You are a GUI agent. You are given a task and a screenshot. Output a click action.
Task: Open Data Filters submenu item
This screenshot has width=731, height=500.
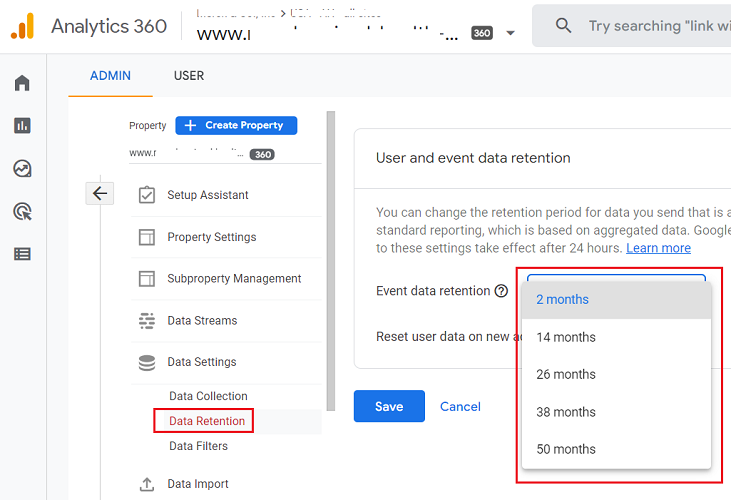tap(199, 446)
